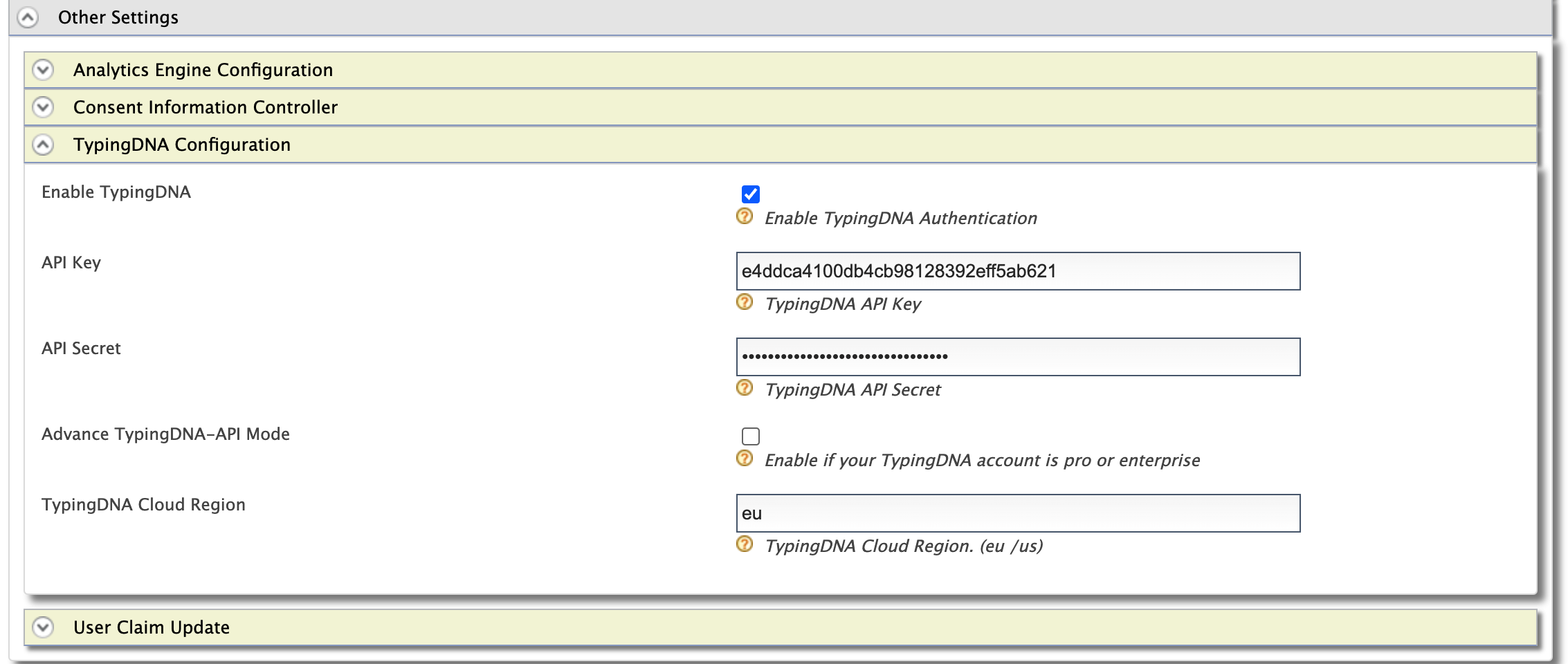Click help icon beside TypingDNA API Key
Viewport: 1568px width, 664px height.
click(x=745, y=302)
